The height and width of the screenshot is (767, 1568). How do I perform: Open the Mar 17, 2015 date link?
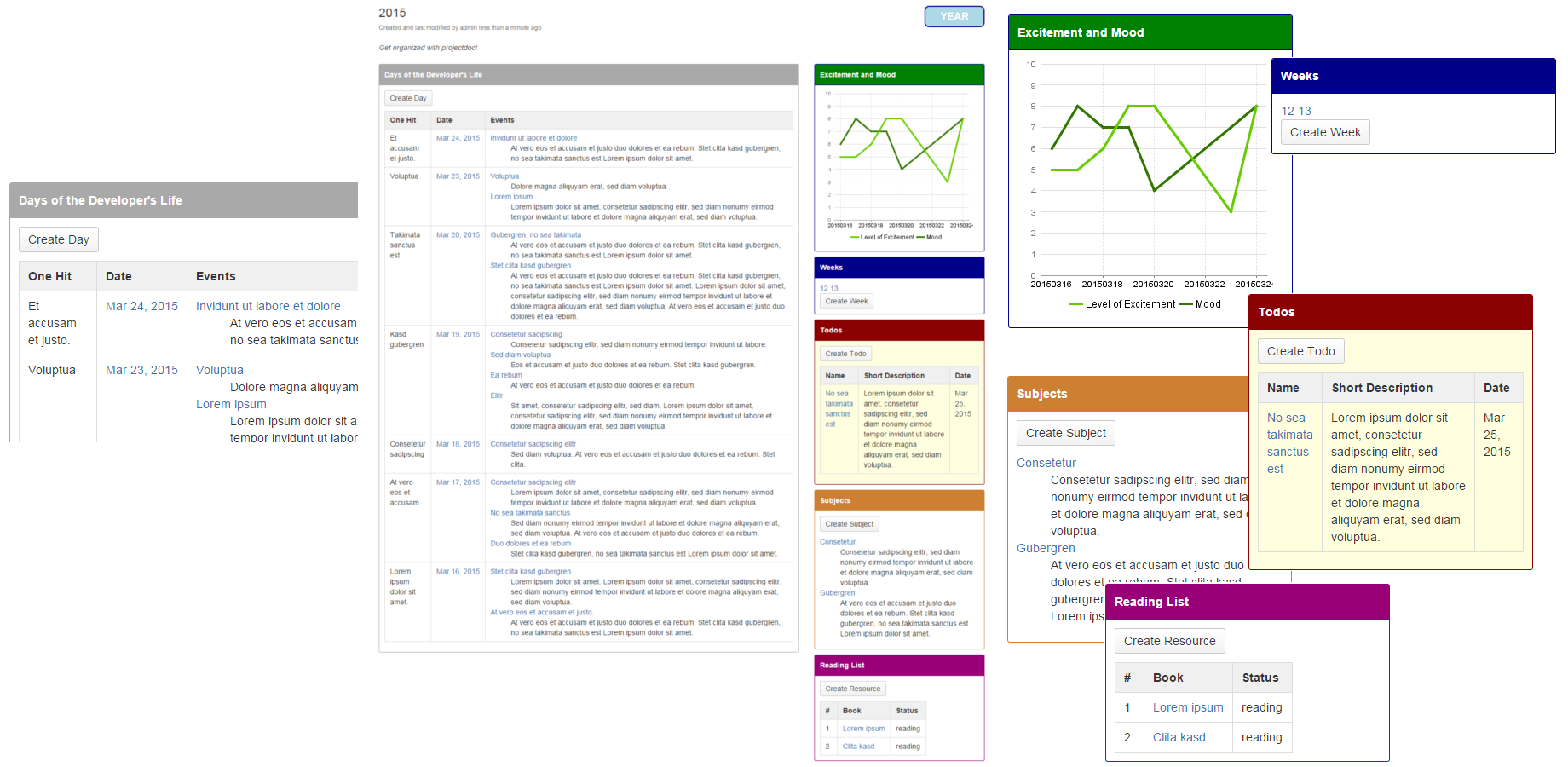458,482
